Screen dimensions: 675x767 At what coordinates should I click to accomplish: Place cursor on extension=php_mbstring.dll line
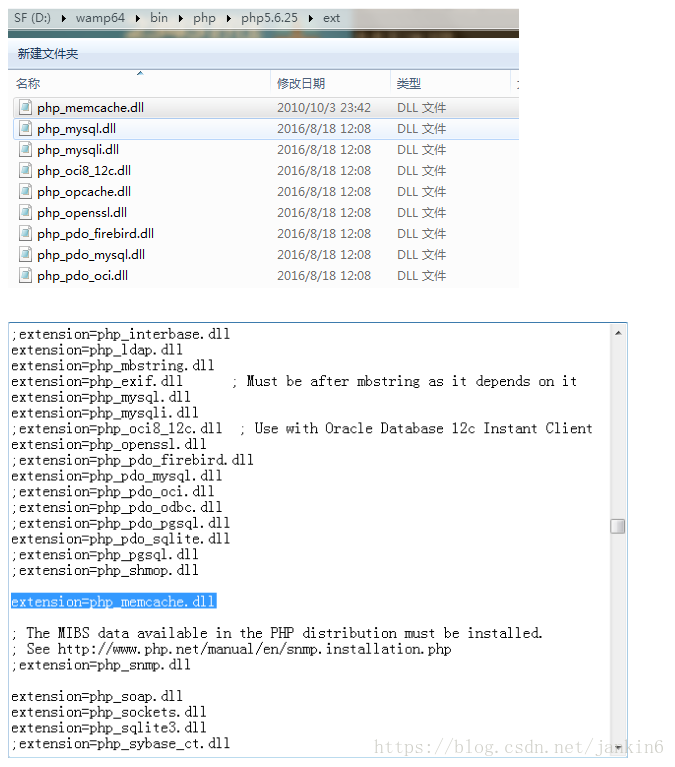(112, 366)
